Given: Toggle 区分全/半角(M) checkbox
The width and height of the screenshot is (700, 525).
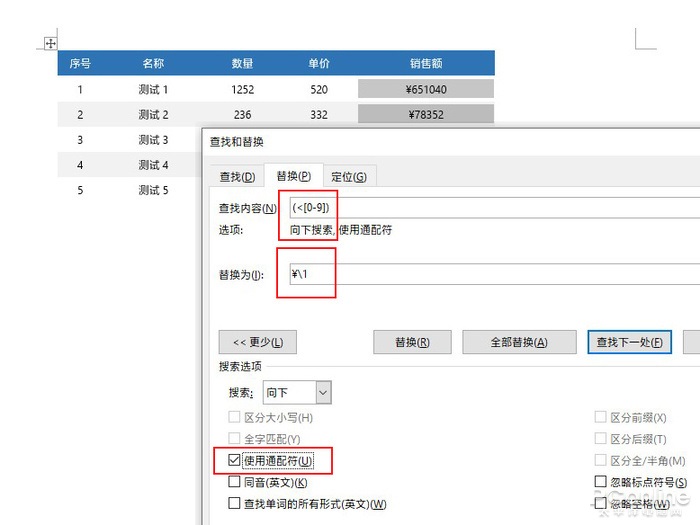Looking at the screenshot, I should coord(600,460).
